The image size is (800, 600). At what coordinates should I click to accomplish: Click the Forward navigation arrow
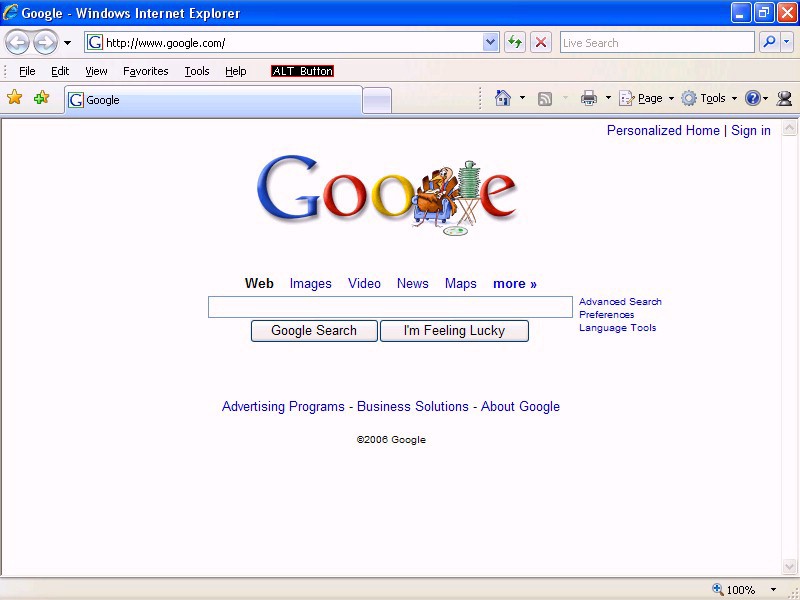click(45, 43)
